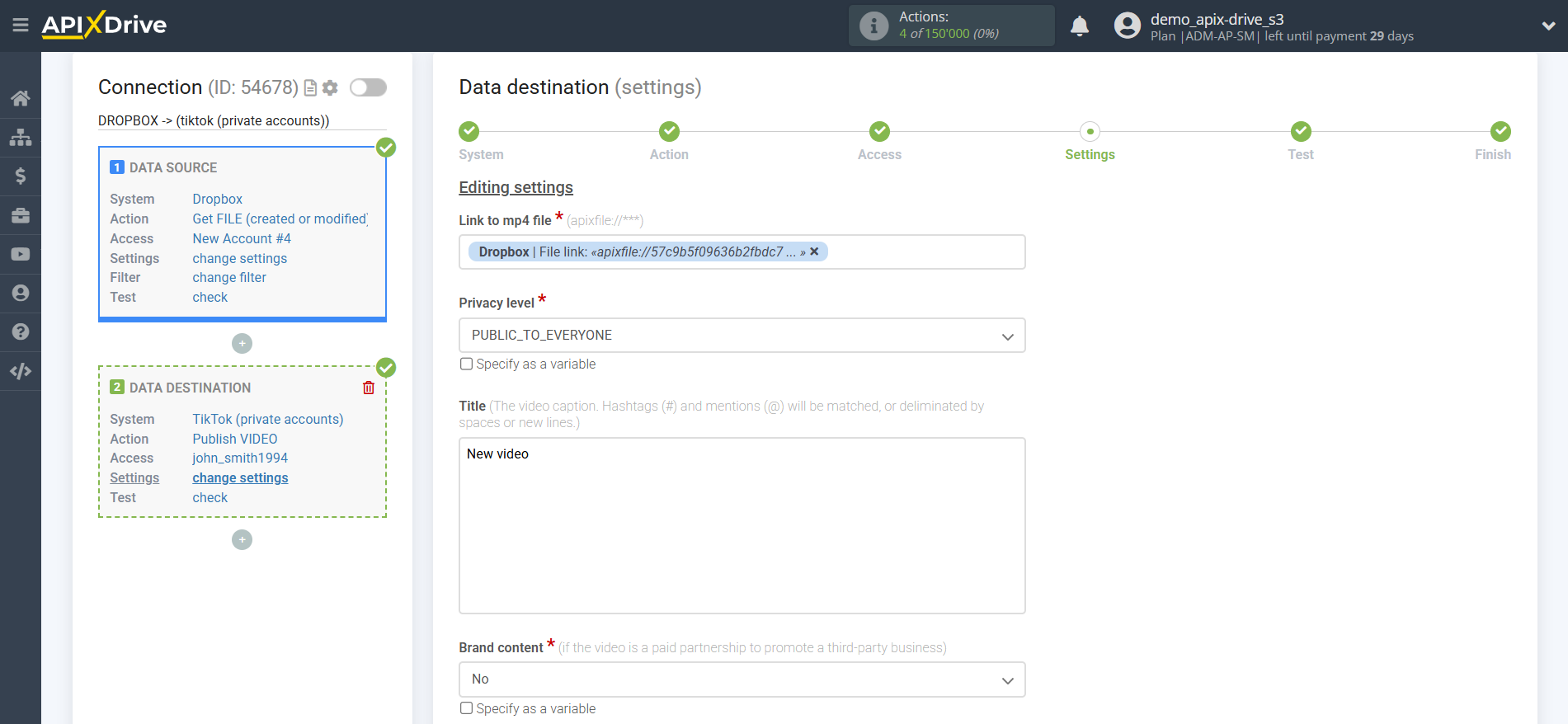
Task: Go to the Action step
Action: (669, 131)
